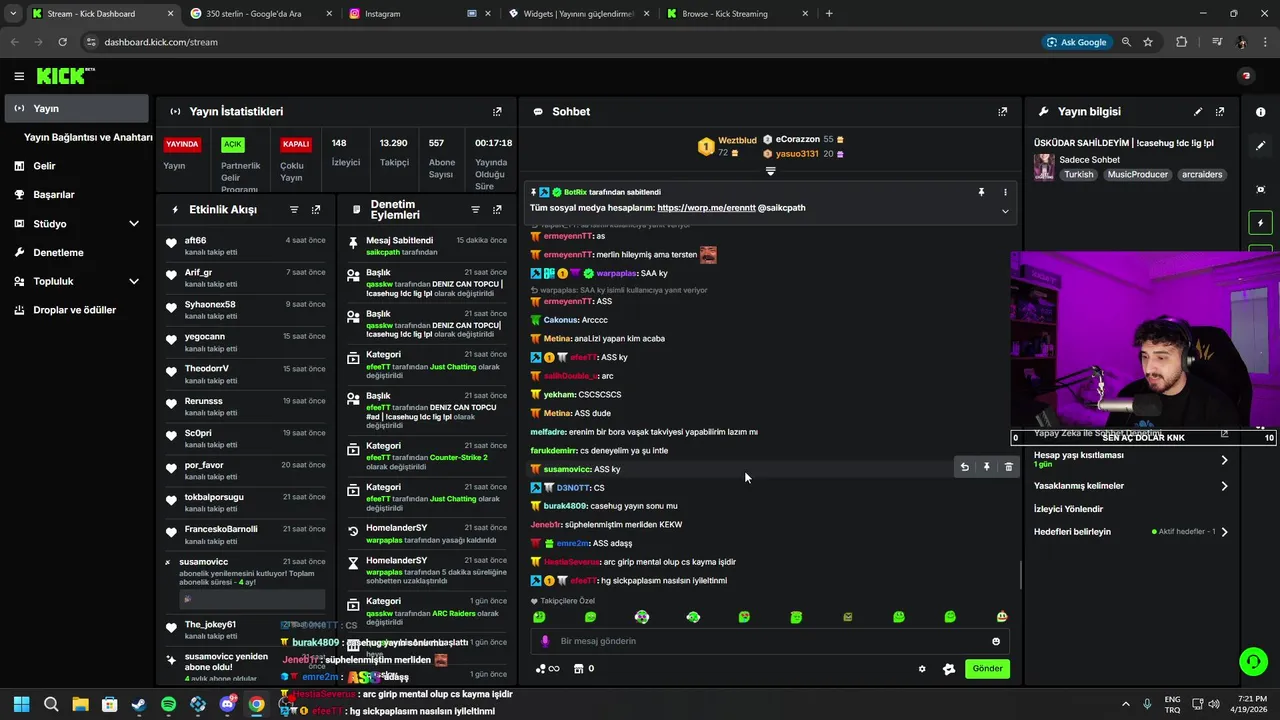Open the worp.me/erenntt pinned link
Viewport: 1280px width, 720px height.
[x=706, y=208]
